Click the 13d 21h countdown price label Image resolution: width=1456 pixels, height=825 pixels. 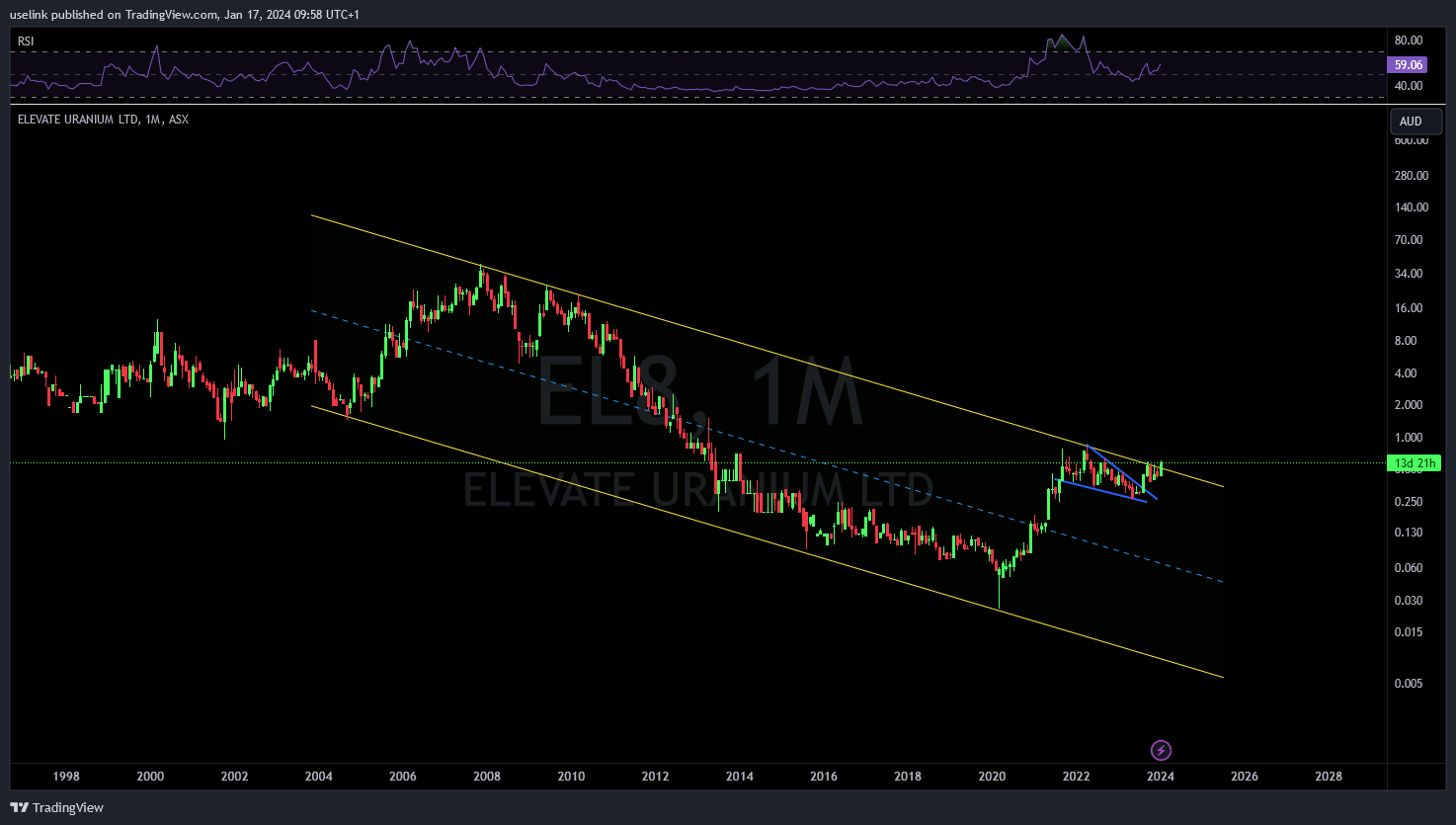[x=1414, y=463]
